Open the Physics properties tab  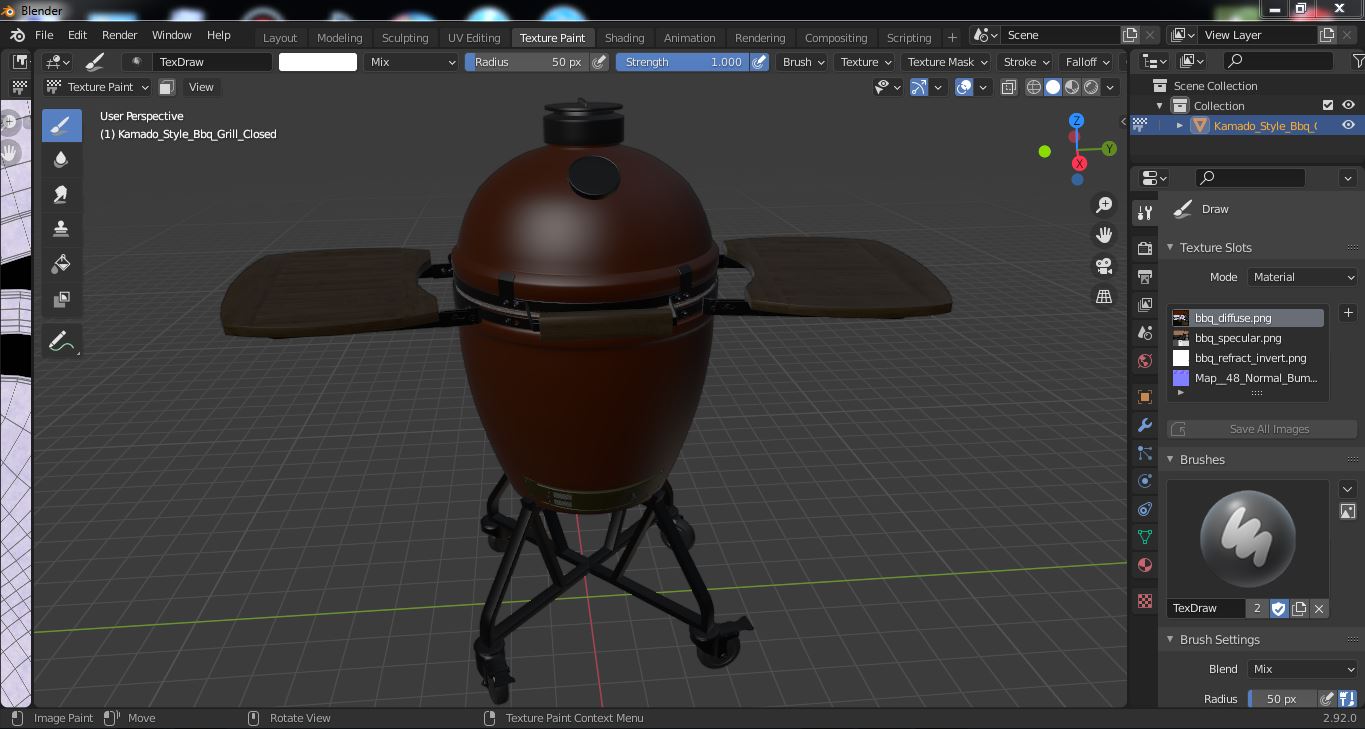[1145, 481]
